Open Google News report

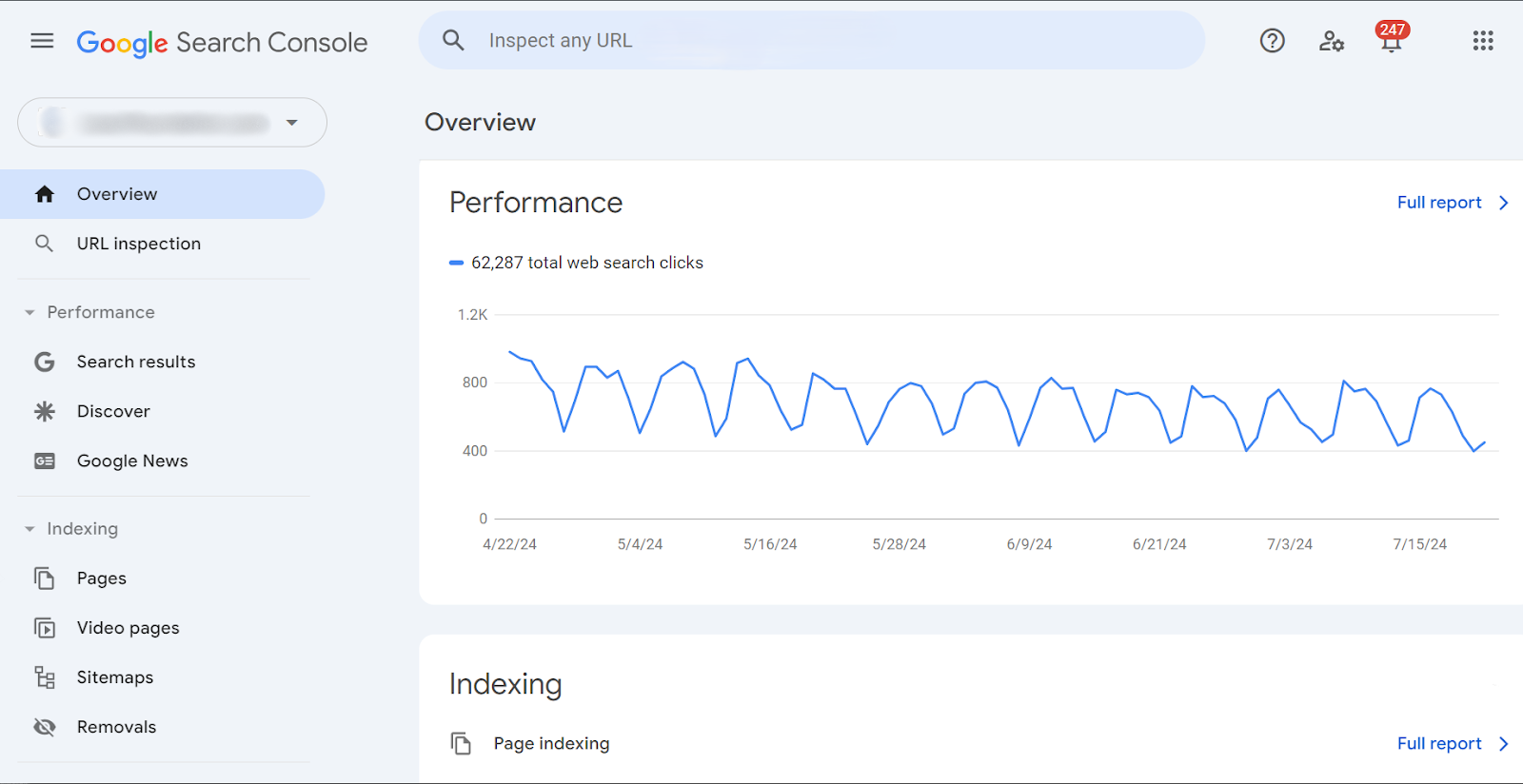132,461
